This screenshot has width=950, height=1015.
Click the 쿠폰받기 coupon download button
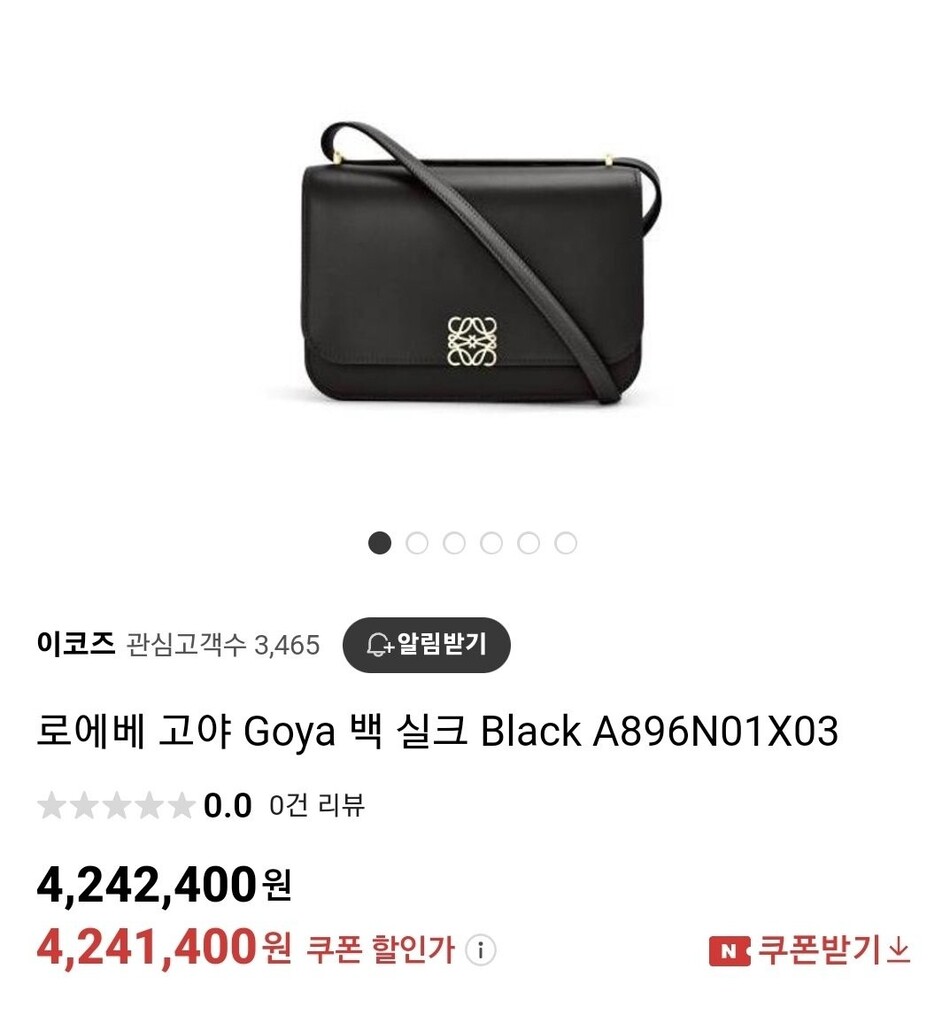coord(810,950)
